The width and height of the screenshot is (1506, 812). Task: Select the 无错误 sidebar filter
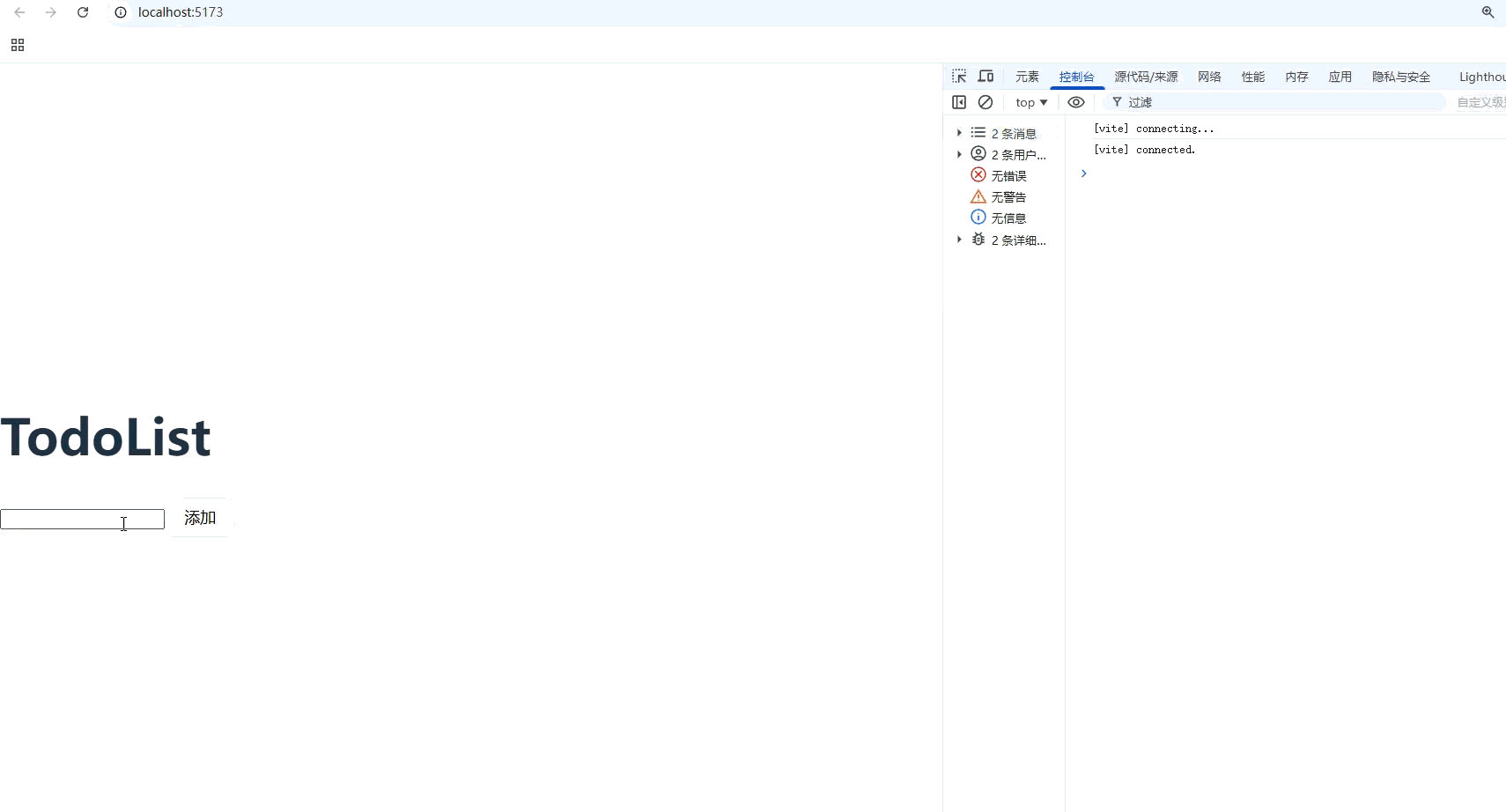[1004, 175]
